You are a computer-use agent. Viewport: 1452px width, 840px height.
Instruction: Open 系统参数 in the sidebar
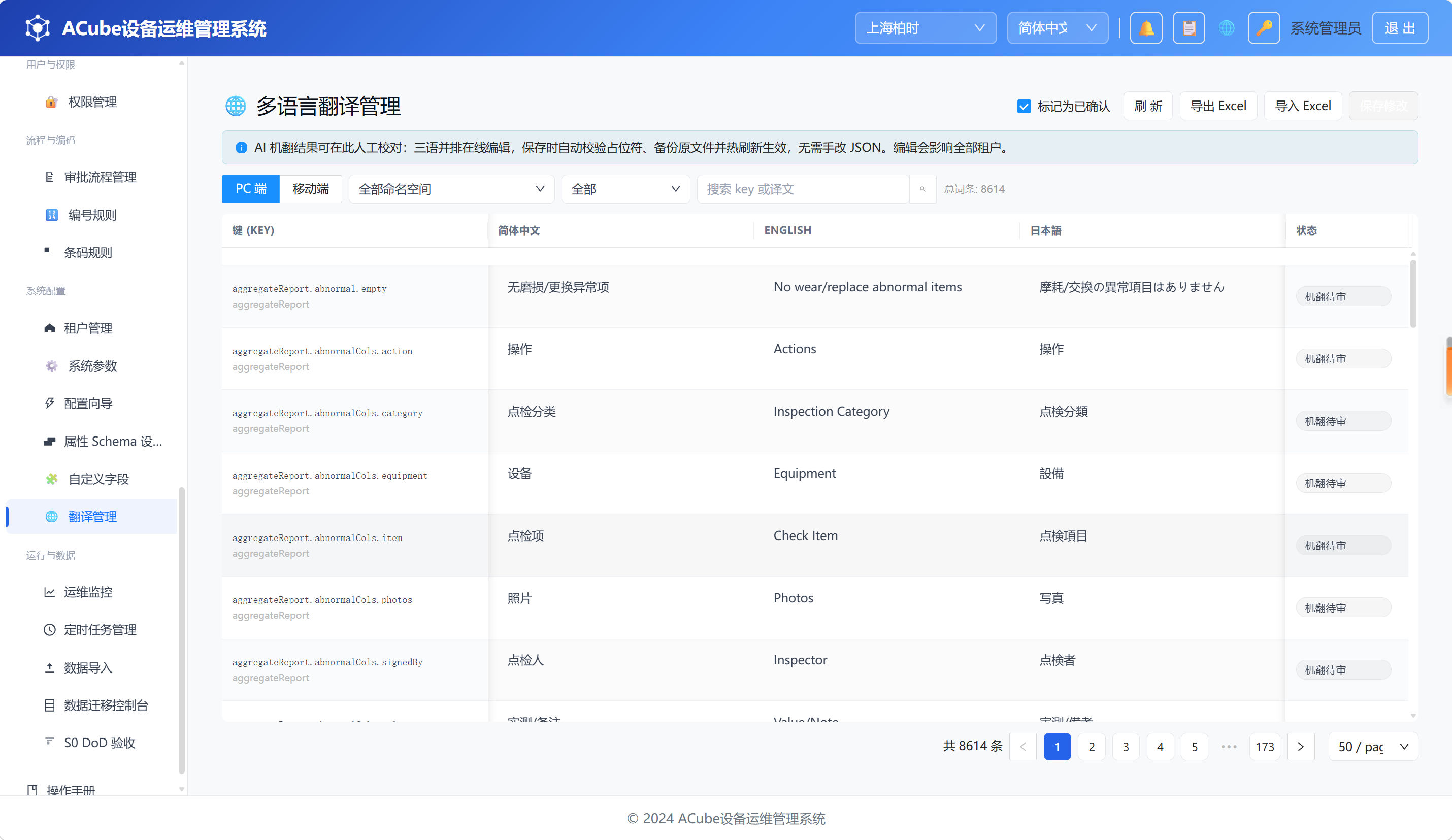click(x=92, y=366)
